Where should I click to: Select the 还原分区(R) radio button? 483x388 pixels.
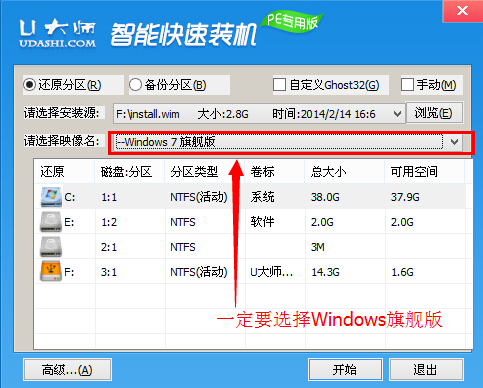pos(30,85)
